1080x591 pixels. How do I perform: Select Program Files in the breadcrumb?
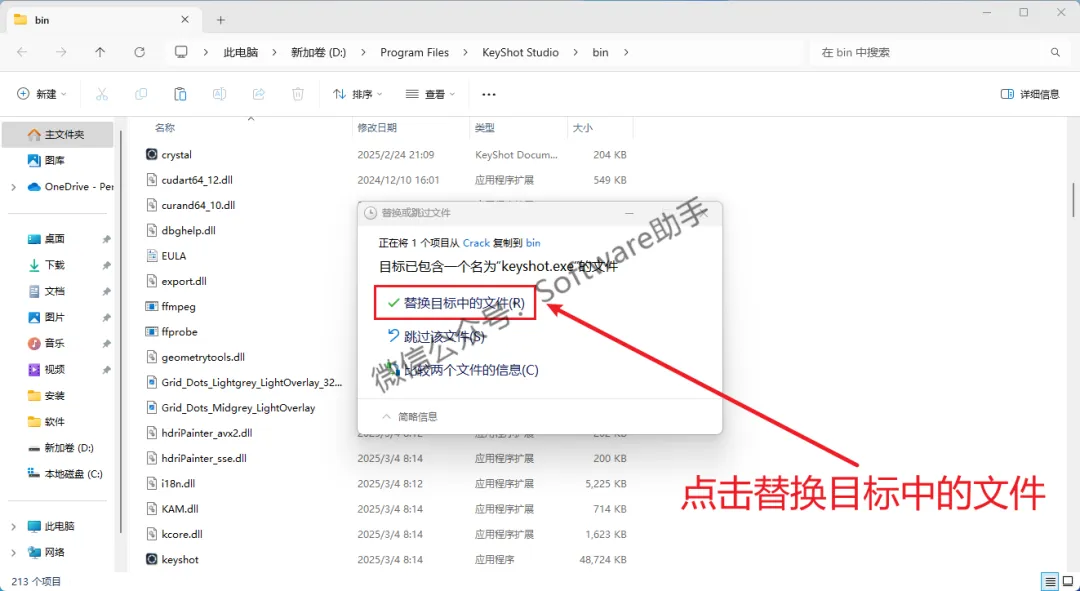click(414, 52)
